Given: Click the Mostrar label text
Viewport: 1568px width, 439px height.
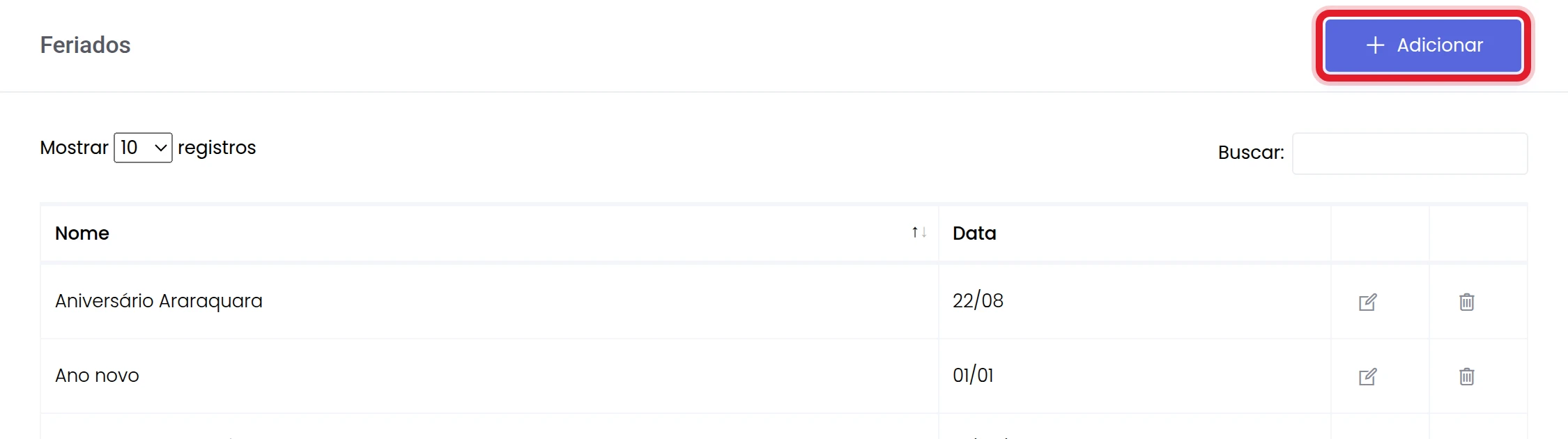Looking at the screenshot, I should (x=74, y=148).
